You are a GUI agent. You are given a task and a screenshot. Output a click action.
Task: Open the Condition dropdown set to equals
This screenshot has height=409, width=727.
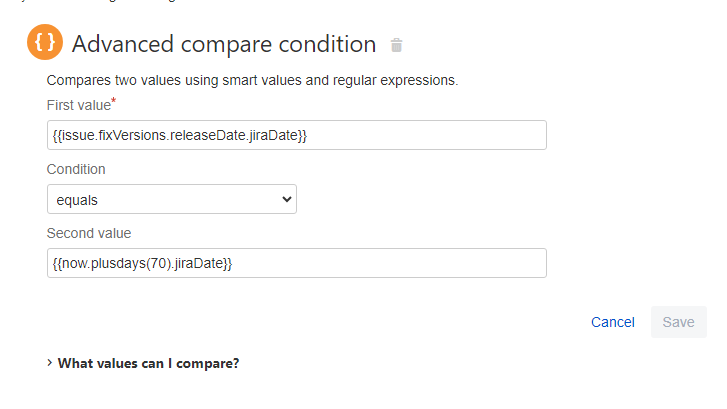(x=172, y=199)
